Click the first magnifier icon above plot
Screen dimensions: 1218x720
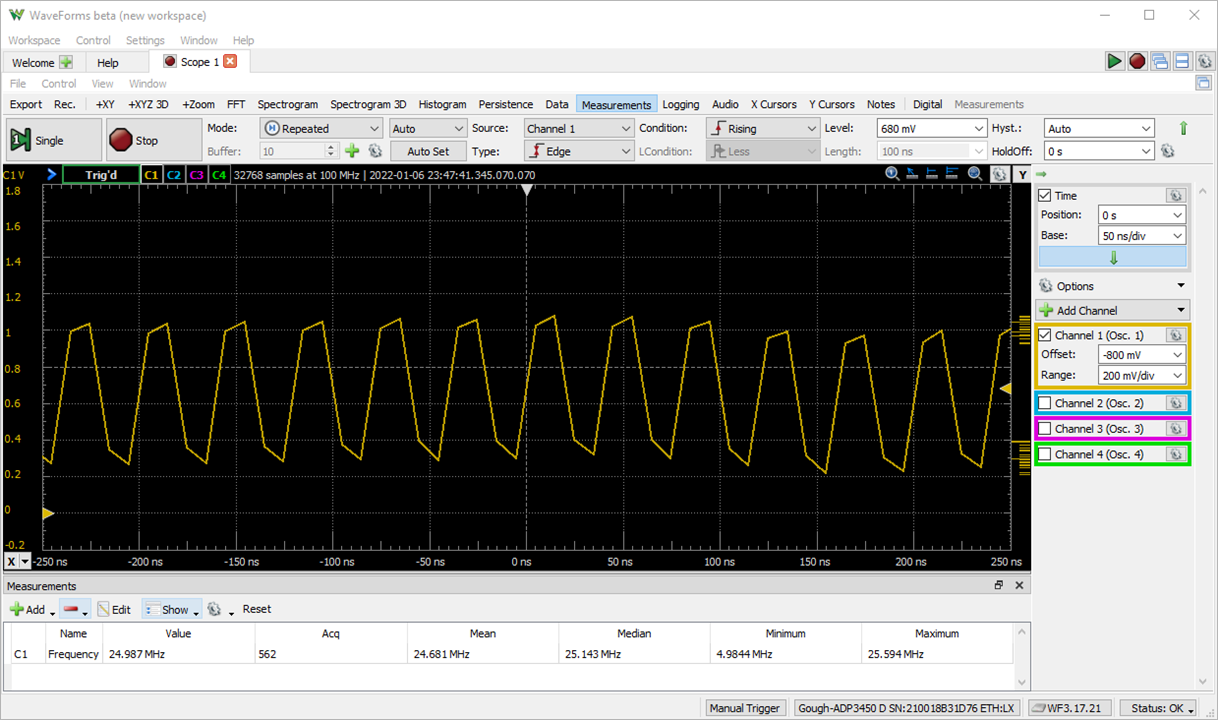click(892, 174)
